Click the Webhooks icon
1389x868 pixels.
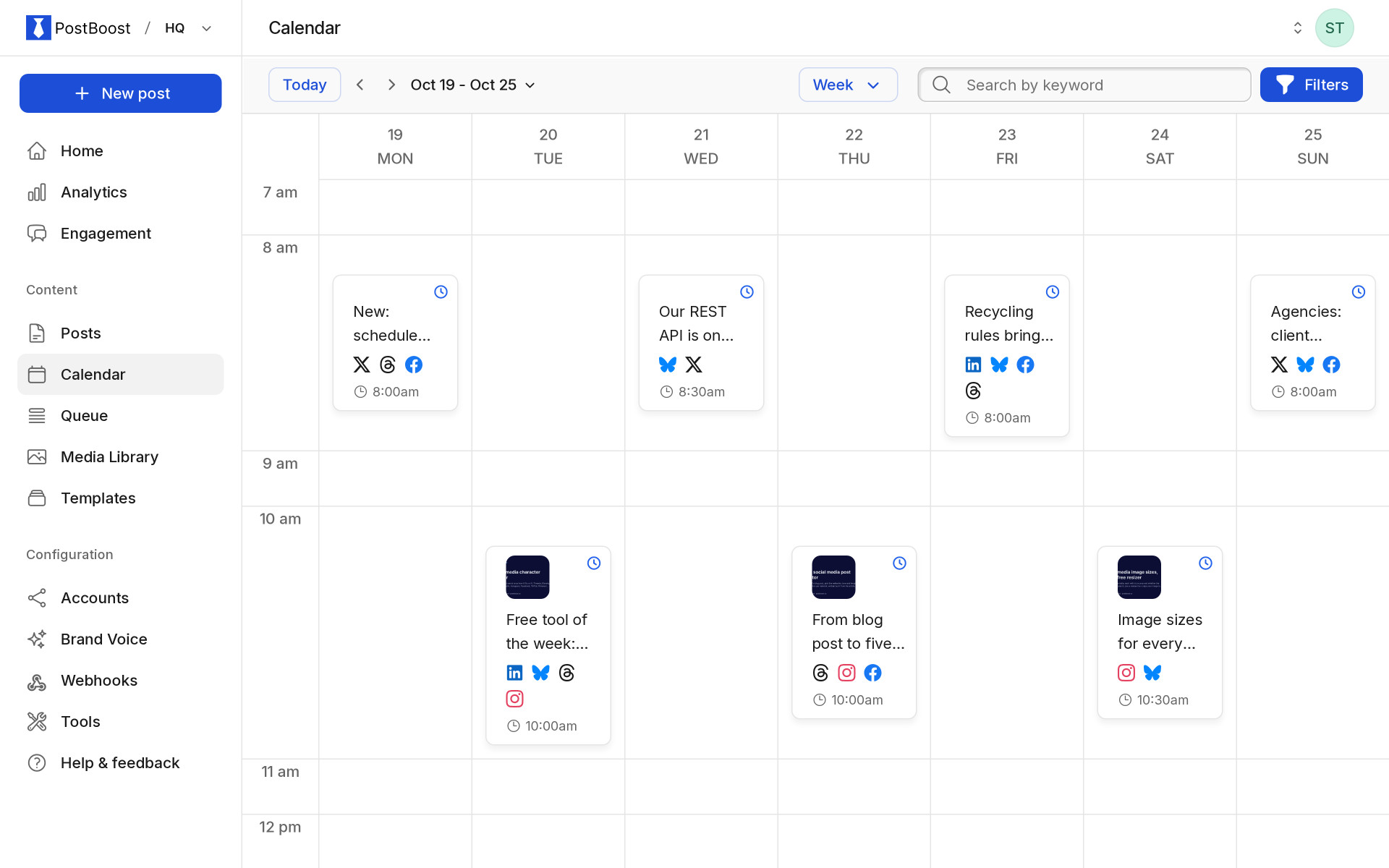[37, 680]
